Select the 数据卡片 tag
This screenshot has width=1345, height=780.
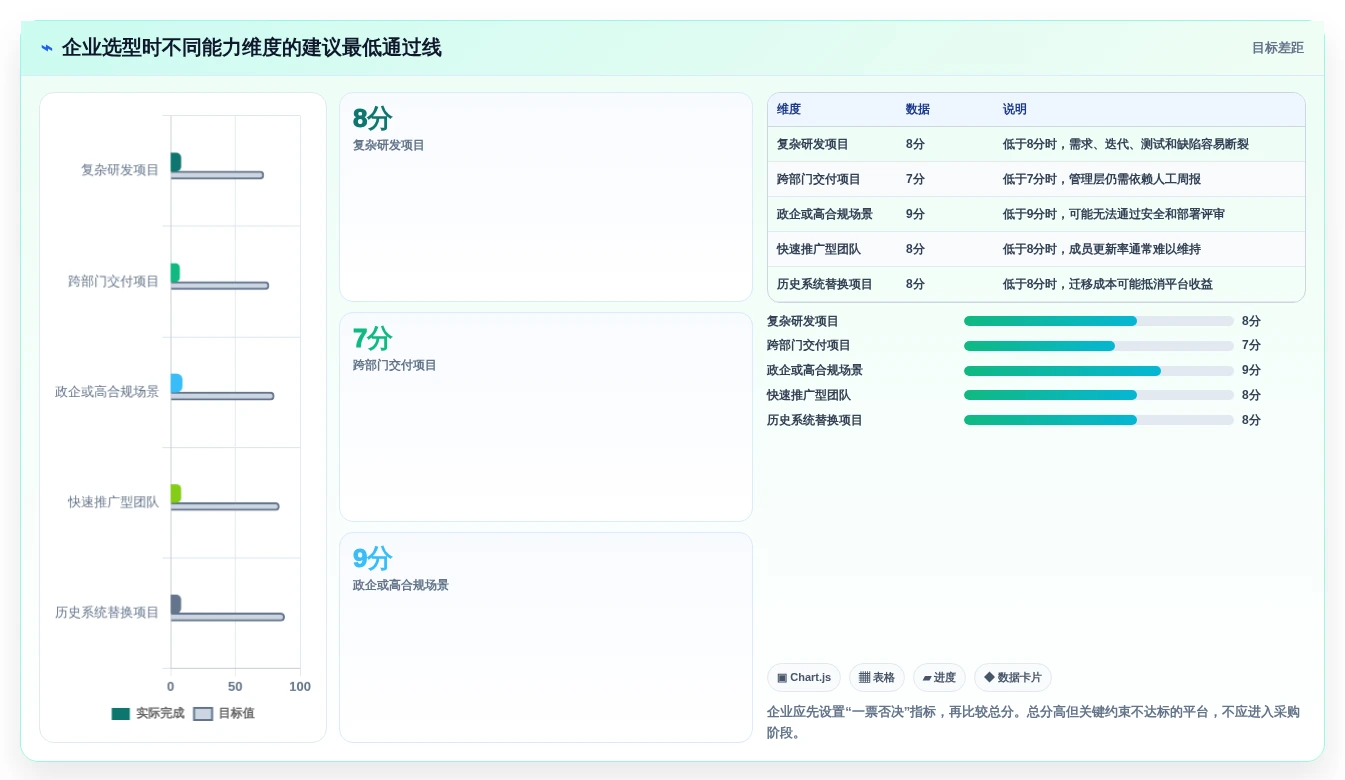coord(1013,677)
